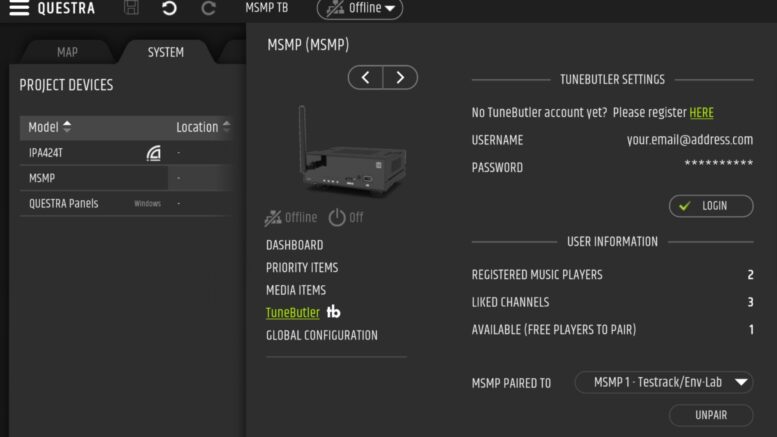Image resolution: width=777 pixels, height=437 pixels.
Task: Go to next device with right arrow
Action: [x=400, y=78]
